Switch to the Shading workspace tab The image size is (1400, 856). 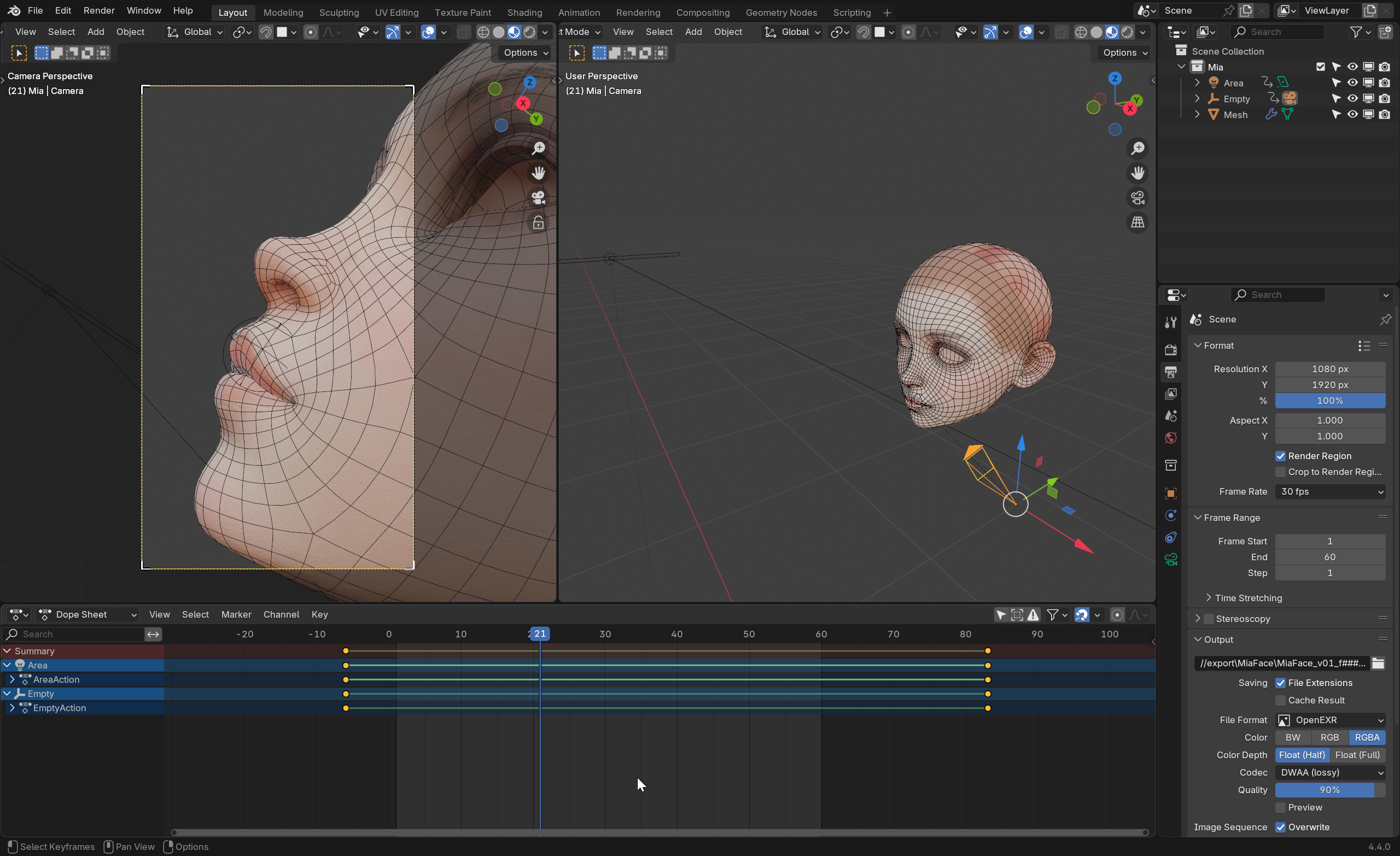(524, 12)
